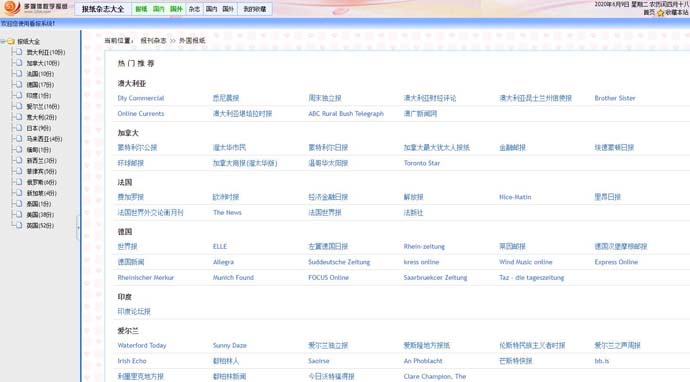Select the green 国内 tab after 报纸
Viewport: 690px width, 382px height.
[158, 9]
